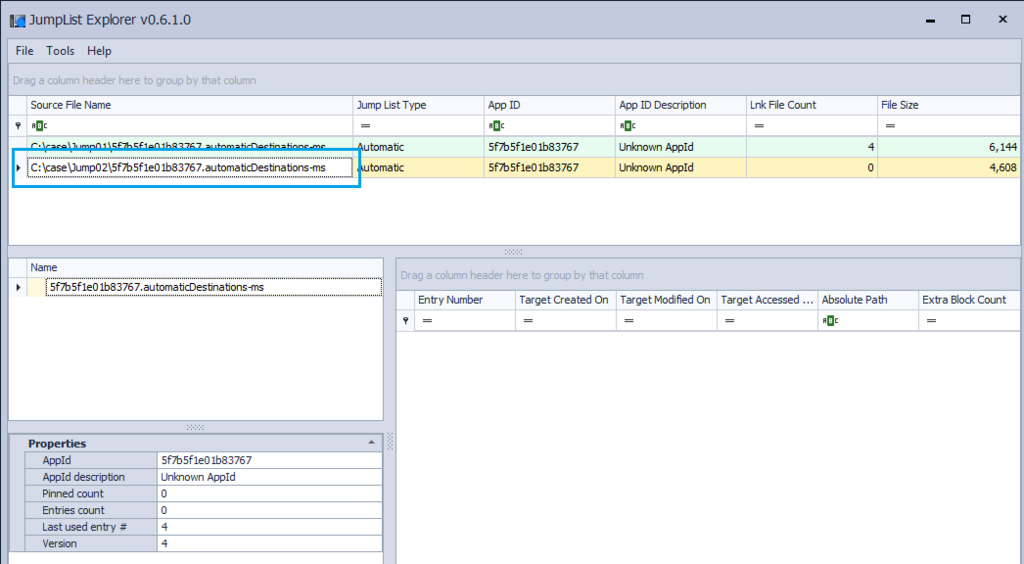Minimize the JumpList Explorer window
Image resolution: width=1024 pixels, height=564 pixels.
click(x=931, y=20)
